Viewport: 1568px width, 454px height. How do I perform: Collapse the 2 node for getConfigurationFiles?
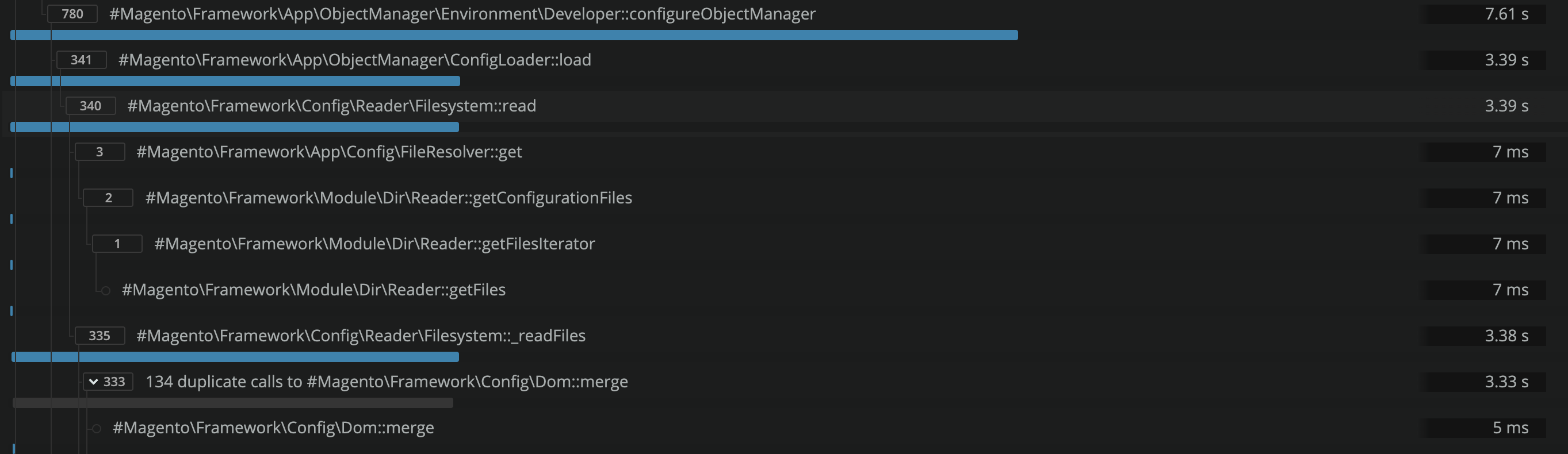[108, 198]
